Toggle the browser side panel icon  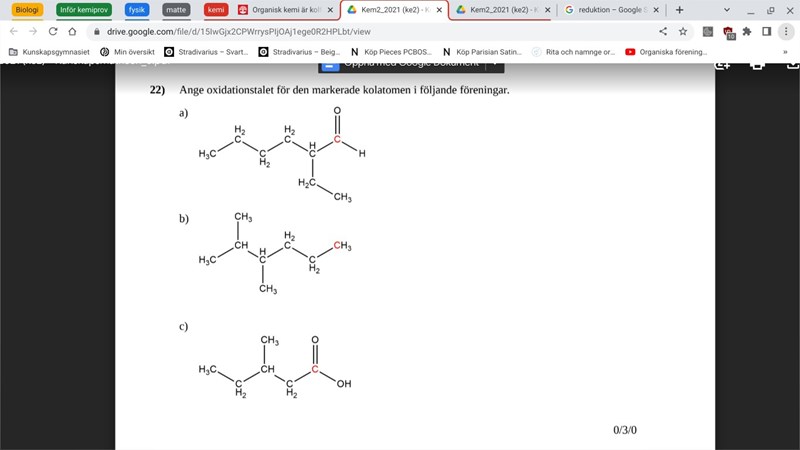766,31
